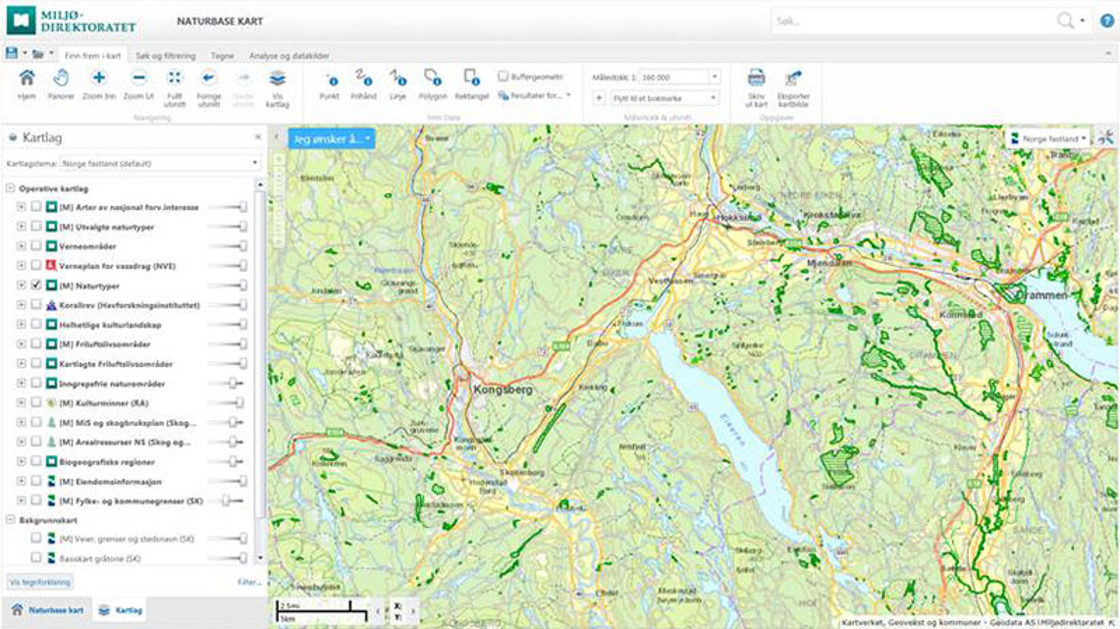This screenshot has height=629, width=1120.
Task: Click the Fullt utsnitt extent icon
Action: pyautogui.click(x=175, y=78)
